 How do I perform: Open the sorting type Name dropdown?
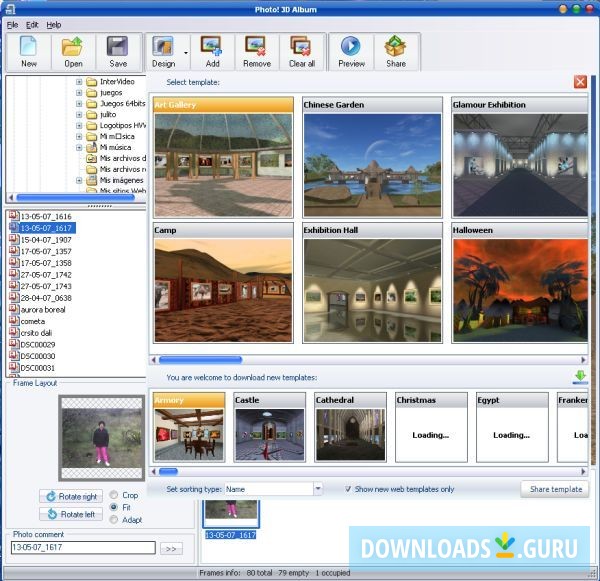pos(317,489)
